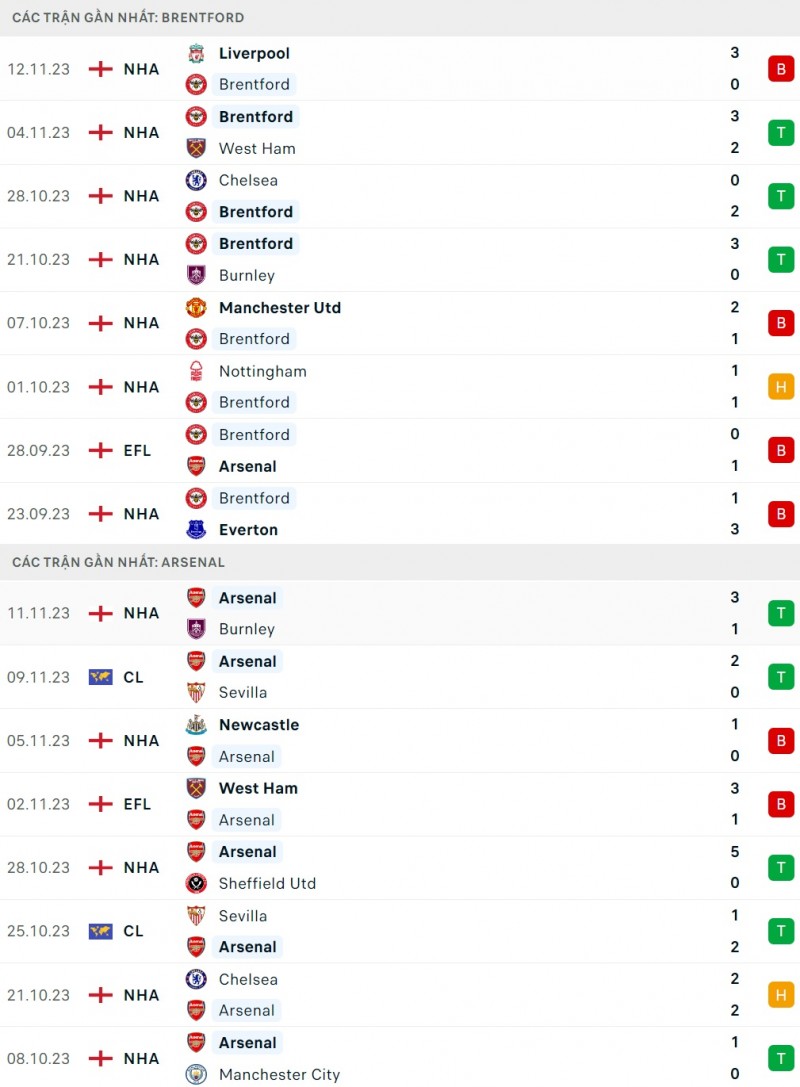Click the Nottingham Forest crest icon

(x=196, y=371)
